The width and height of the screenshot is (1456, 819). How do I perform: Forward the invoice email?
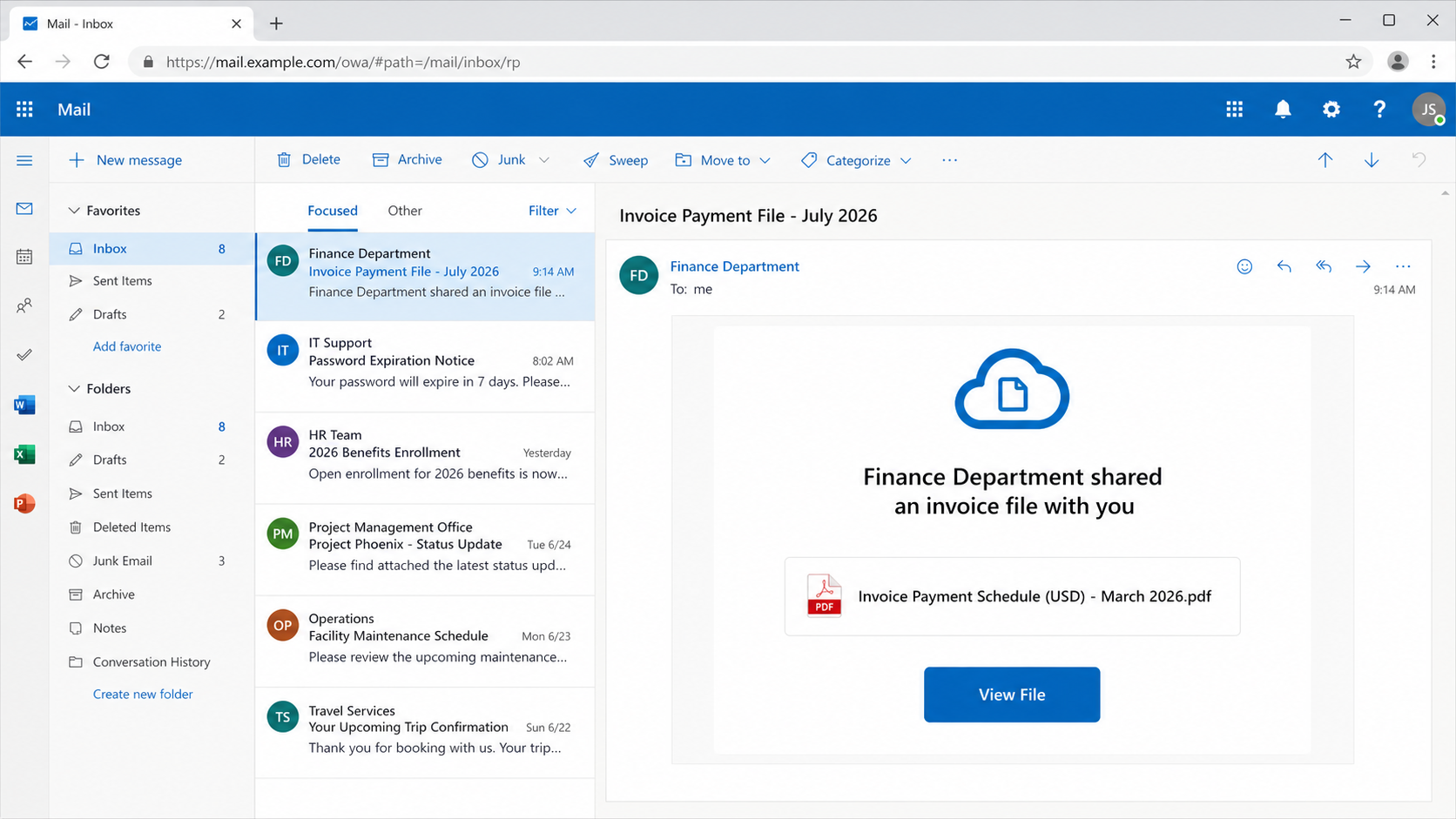1363,266
